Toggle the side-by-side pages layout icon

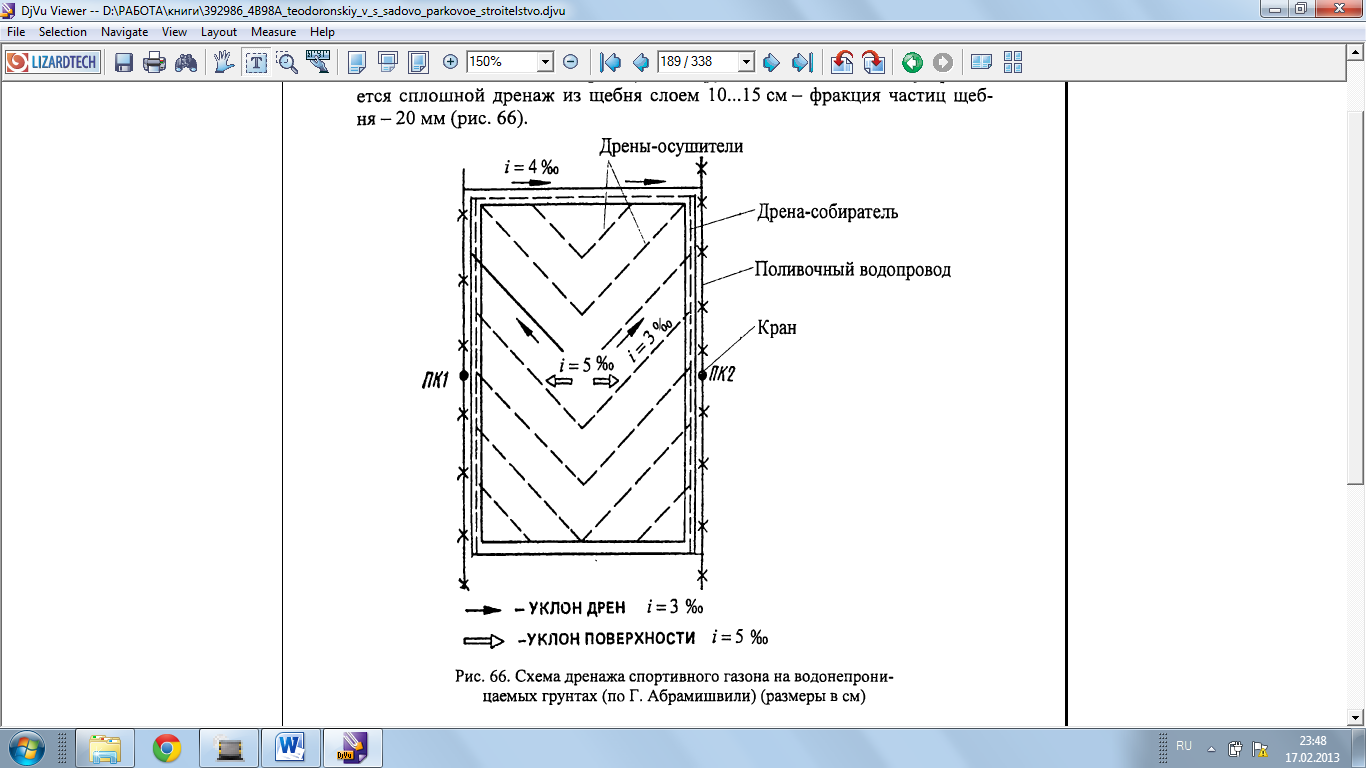pos(981,62)
